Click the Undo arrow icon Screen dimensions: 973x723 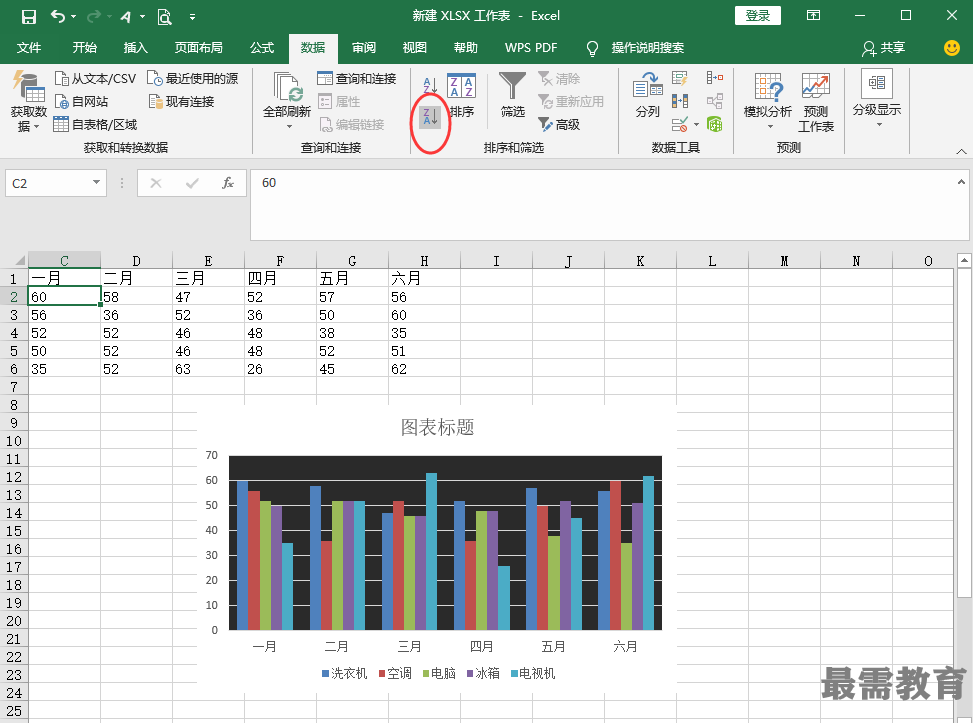tap(58, 17)
